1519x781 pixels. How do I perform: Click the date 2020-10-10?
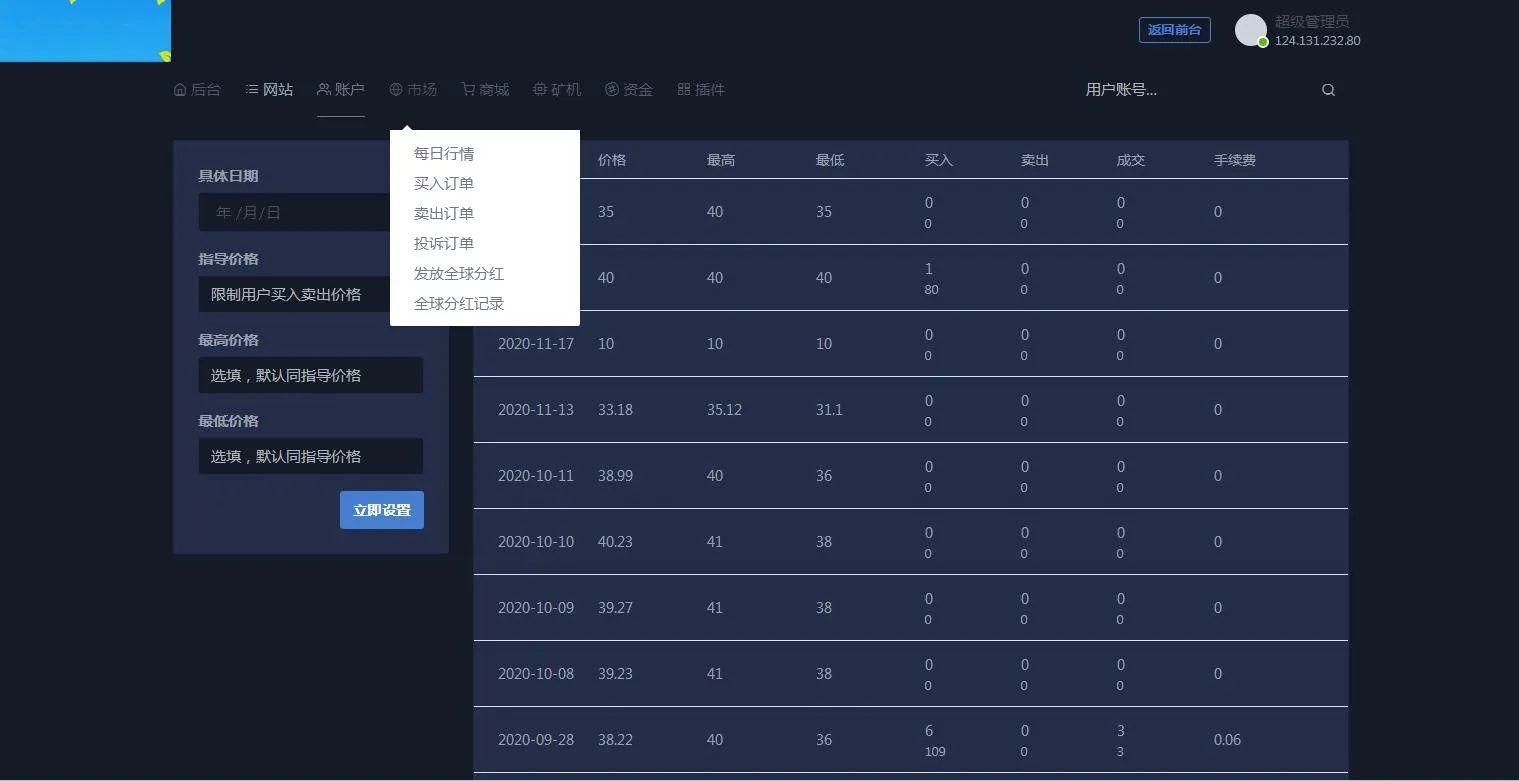coord(536,542)
